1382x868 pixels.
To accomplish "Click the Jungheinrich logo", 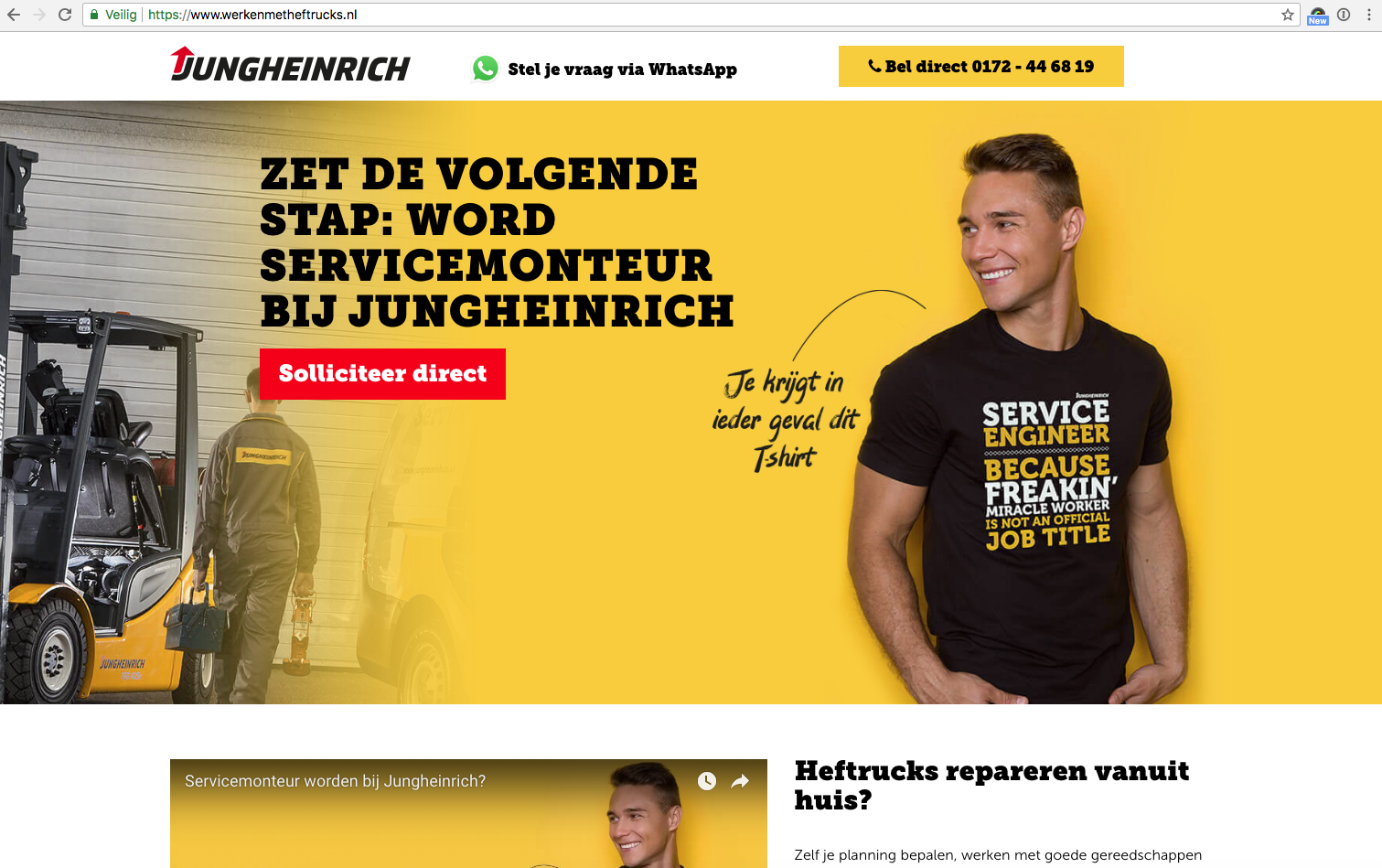I will [x=290, y=65].
